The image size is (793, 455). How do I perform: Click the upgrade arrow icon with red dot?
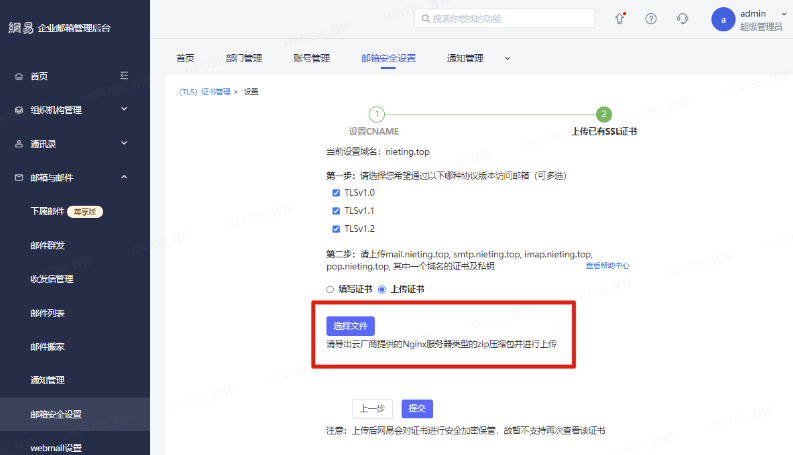pos(619,19)
